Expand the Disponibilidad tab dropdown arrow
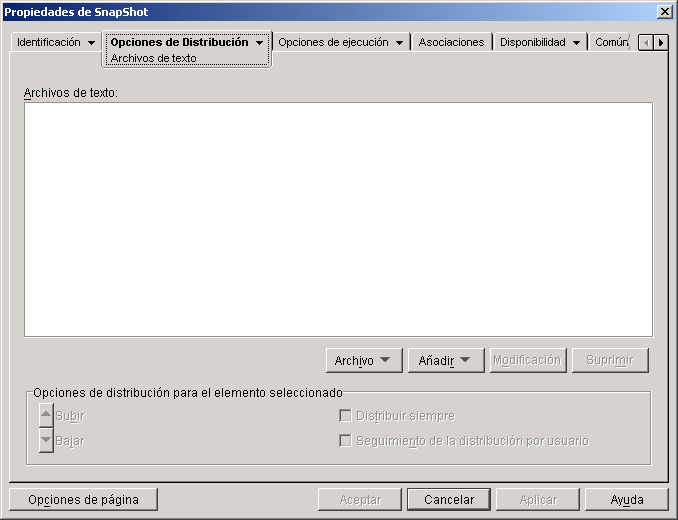The height and width of the screenshot is (520, 678). point(576,43)
